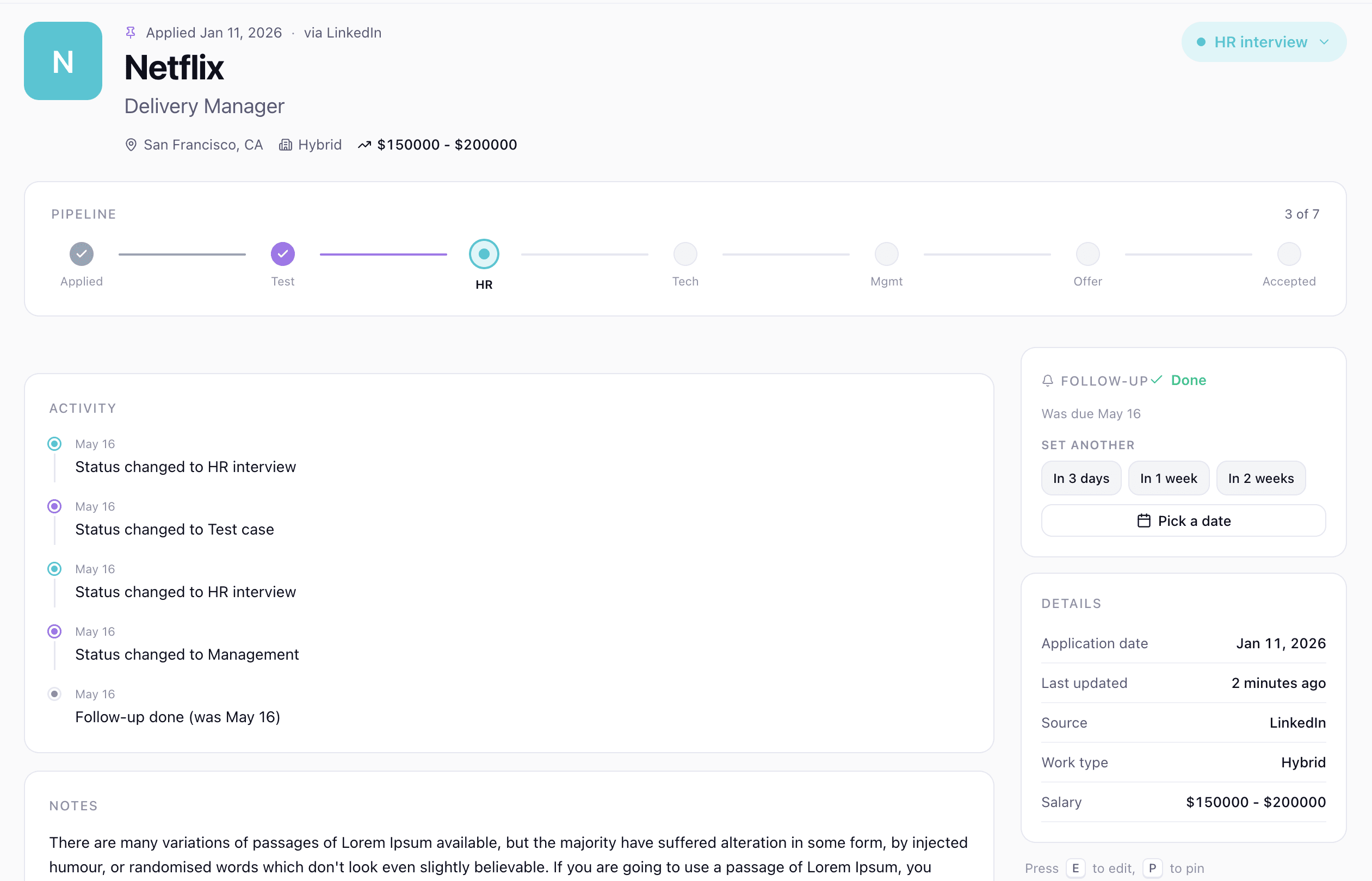Screen dimensions: 1372x881
Task: Select the Offer pipeline stage
Action: tap(1087, 254)
